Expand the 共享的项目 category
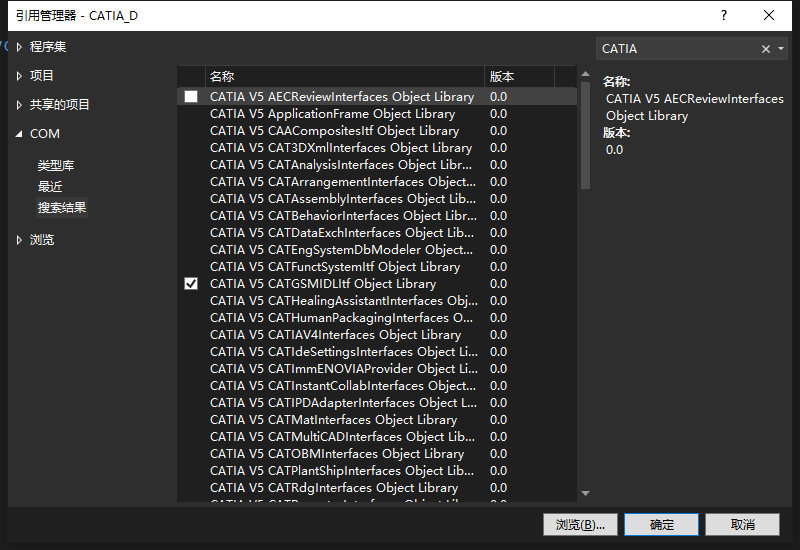This screenshot has width=800, height=550. [x=19, y=105]
